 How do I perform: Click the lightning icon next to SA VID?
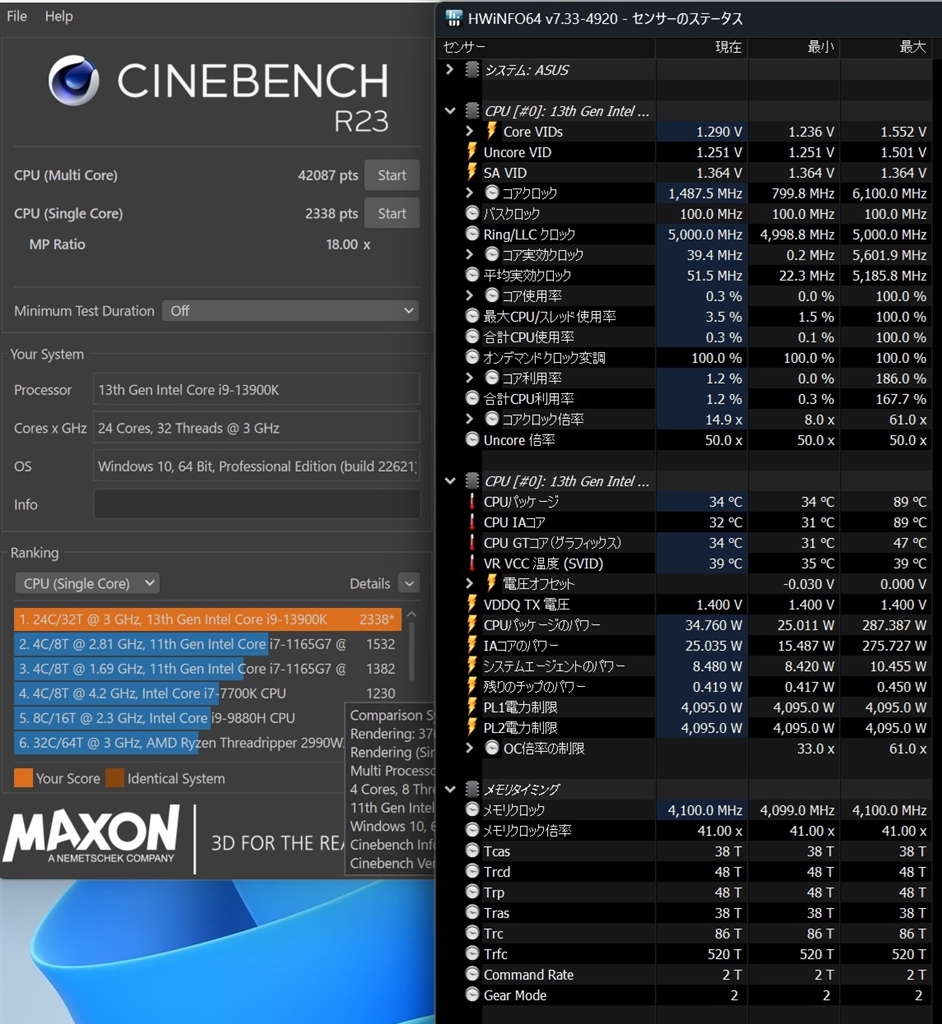[x=472, y=172]
